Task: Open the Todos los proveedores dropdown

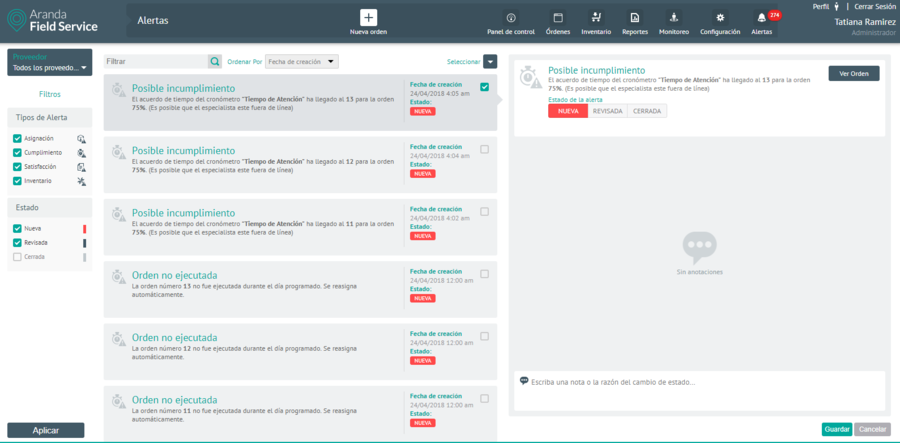Action: tap(49, 68)
